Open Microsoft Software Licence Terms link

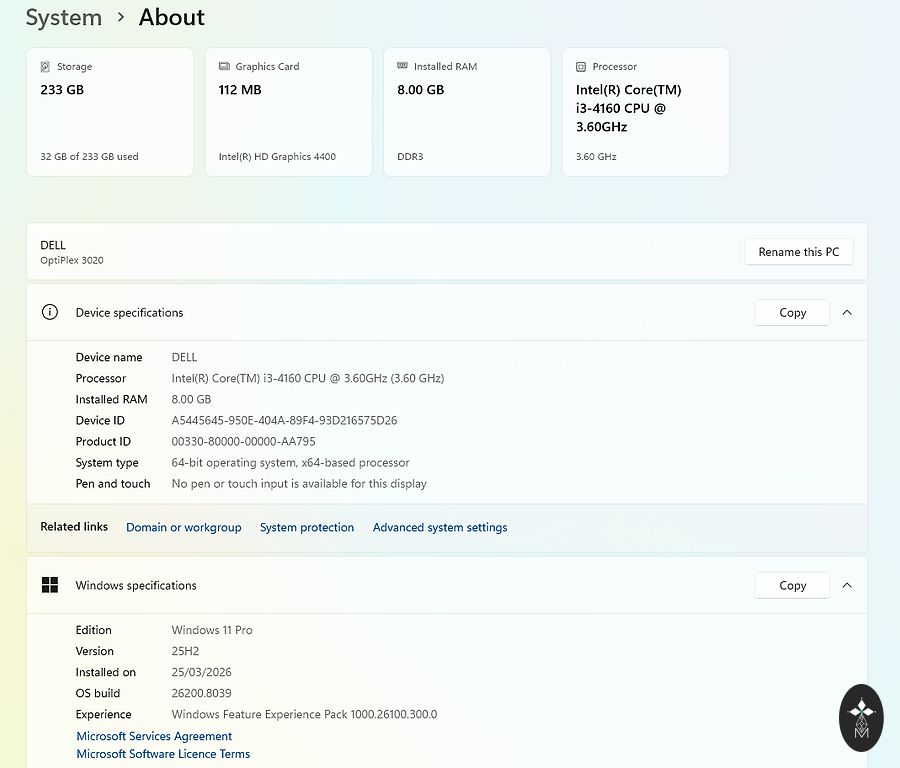[x=163, y=754]
